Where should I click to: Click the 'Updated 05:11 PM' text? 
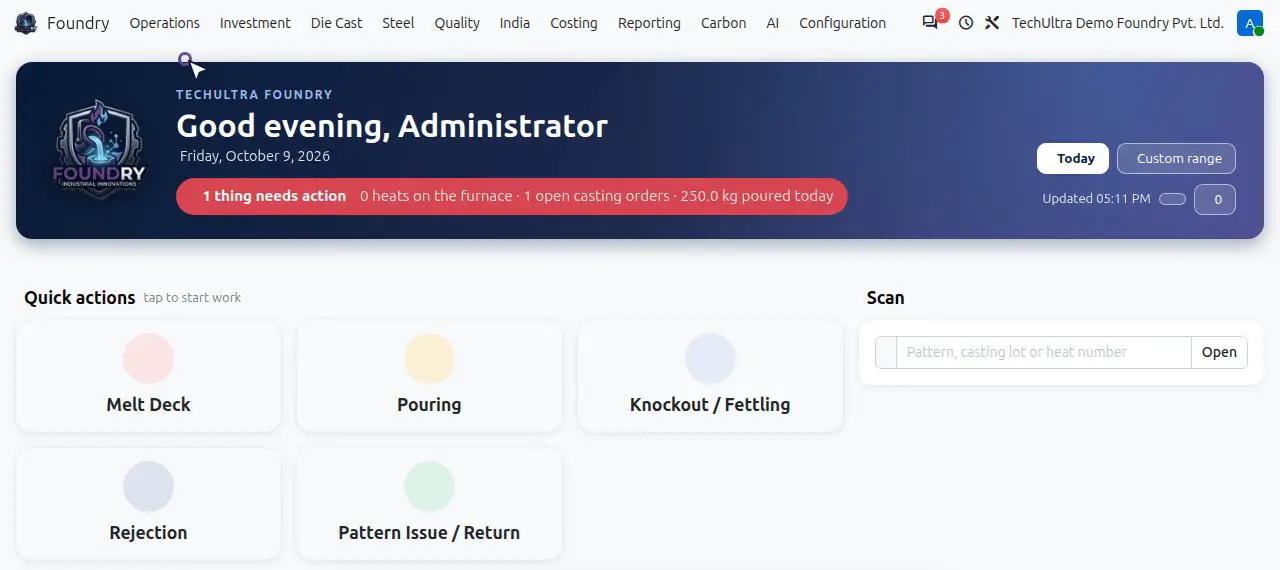[x=1096, y=199]
